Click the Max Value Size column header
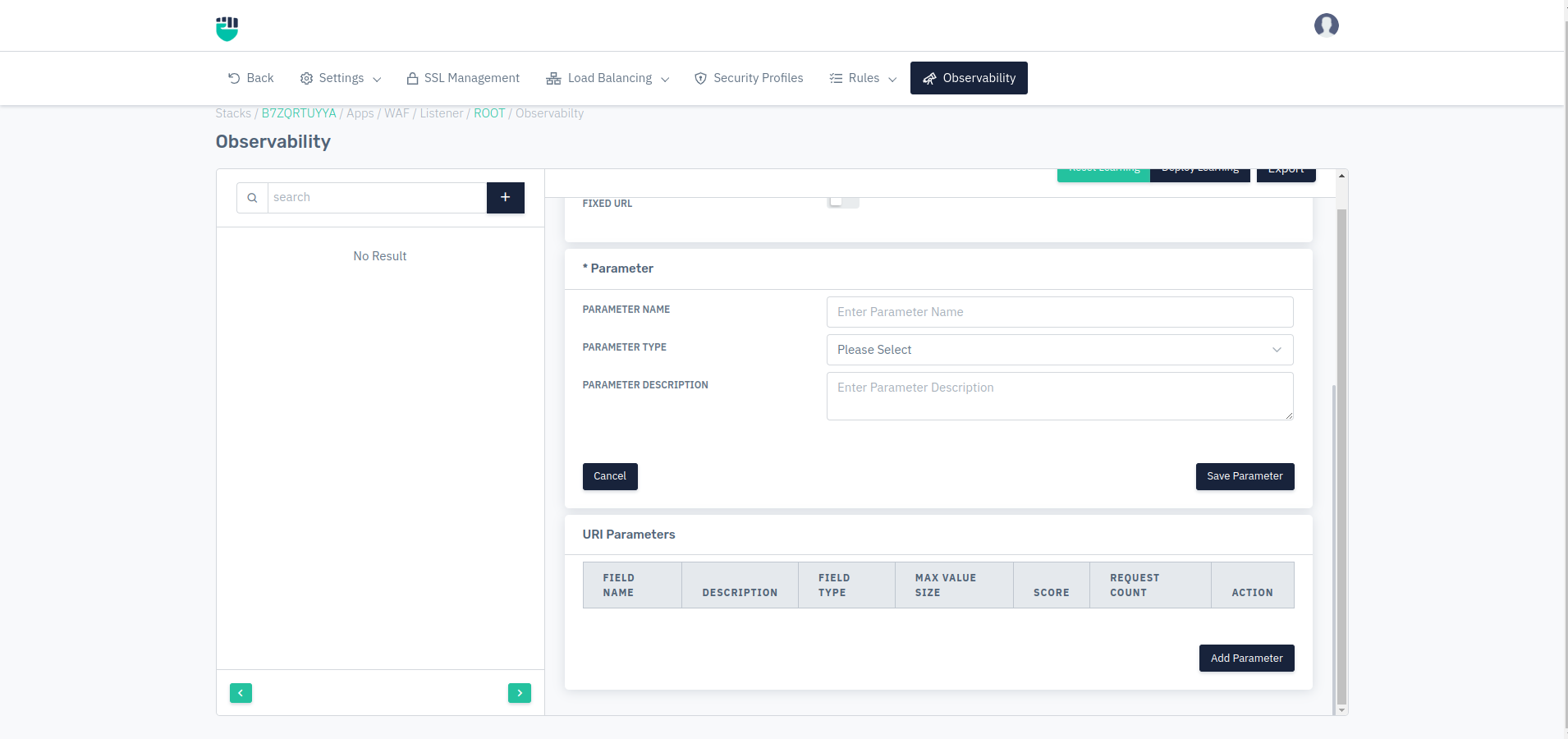 point(954,585)
